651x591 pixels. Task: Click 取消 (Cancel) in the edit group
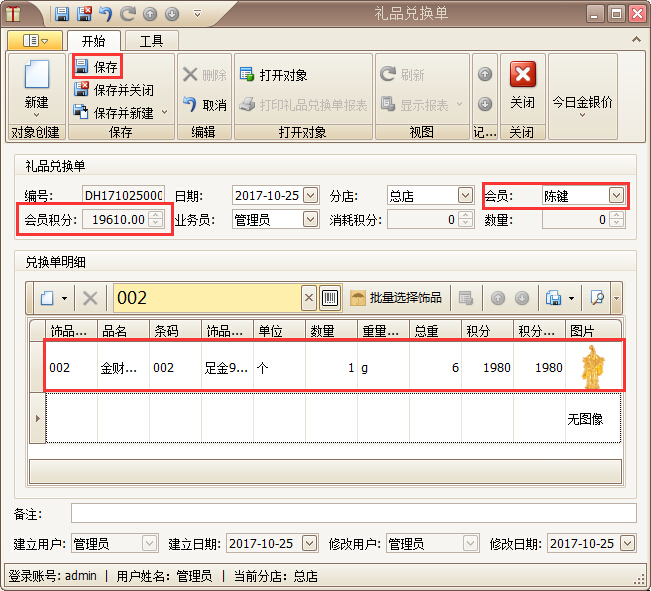(204, 105)
